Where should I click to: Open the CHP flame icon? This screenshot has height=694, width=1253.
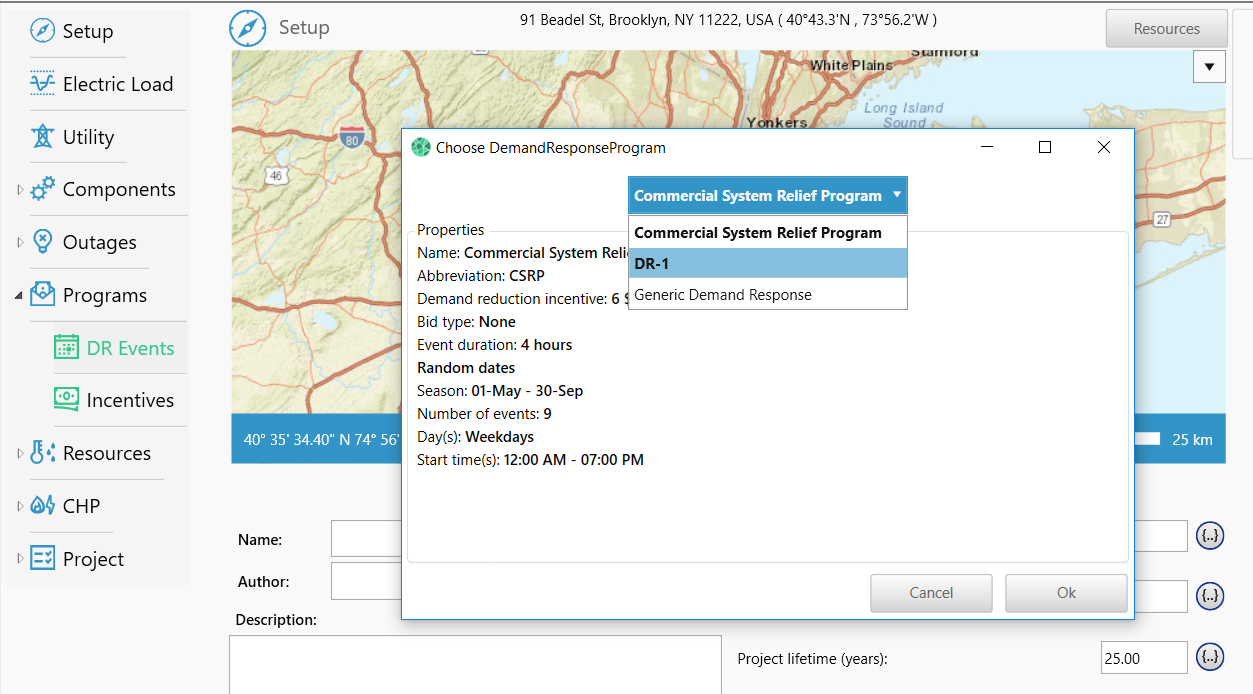point(42,506)
